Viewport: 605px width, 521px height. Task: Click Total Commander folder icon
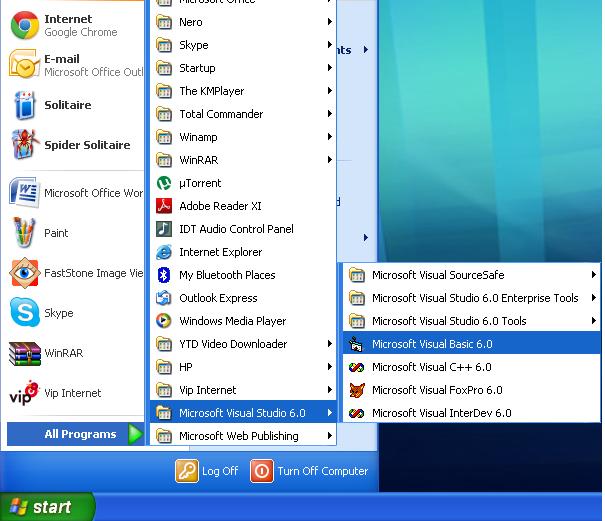[164, 114]
